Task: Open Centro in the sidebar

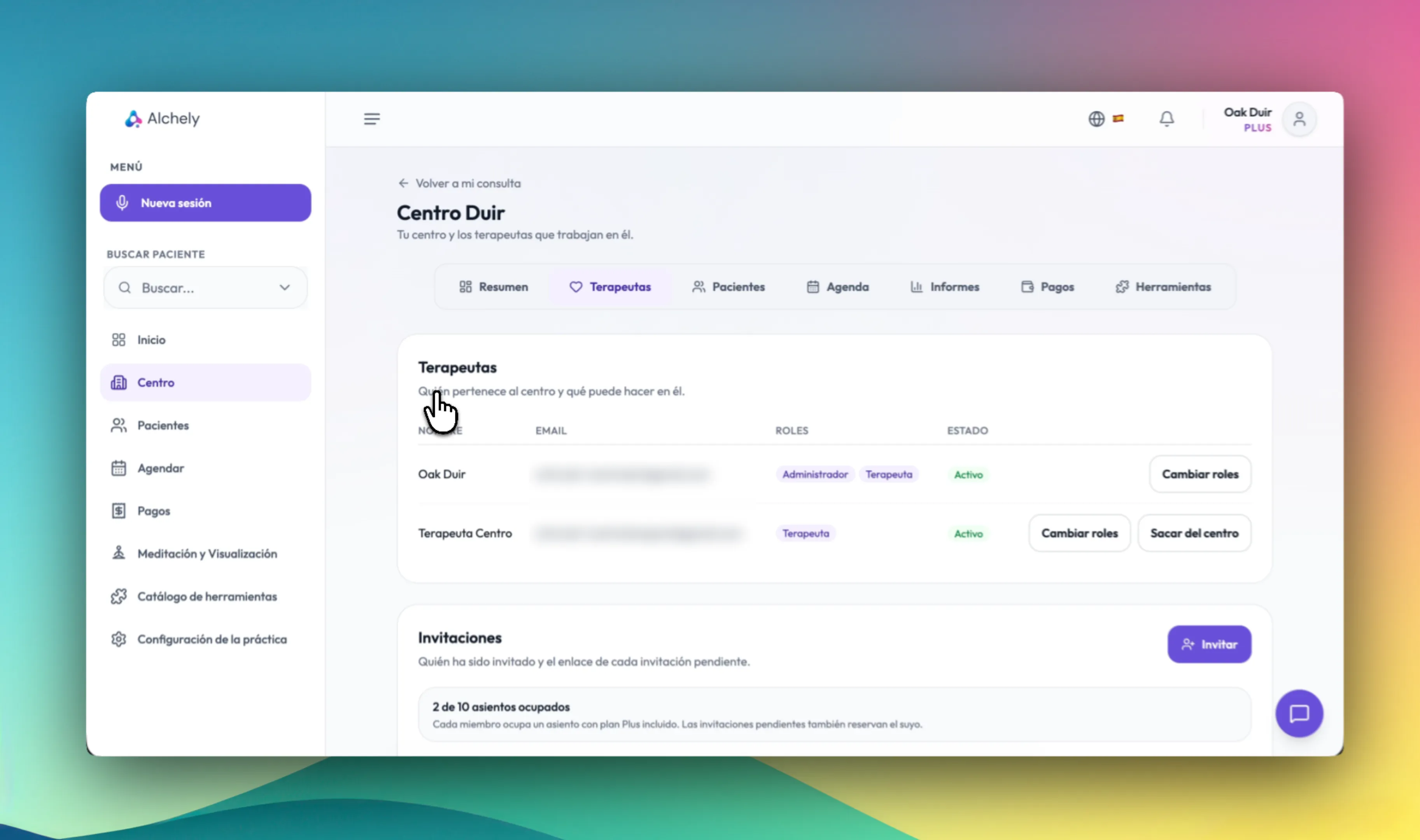Action: coord(205,383)
